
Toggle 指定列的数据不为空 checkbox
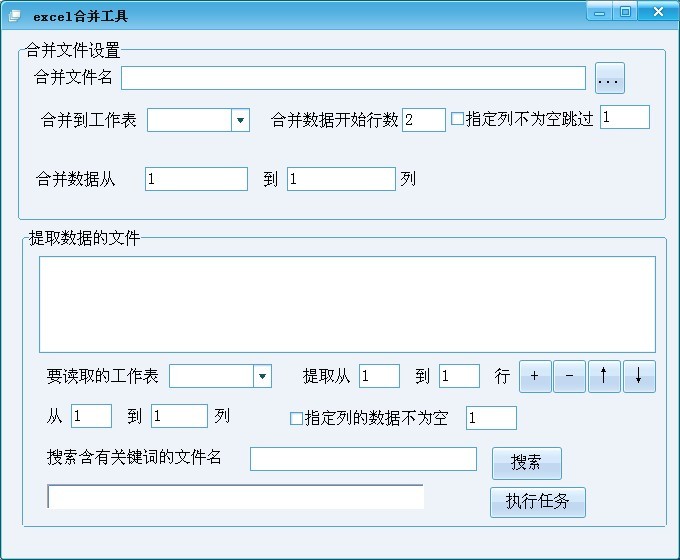(296, 419)
